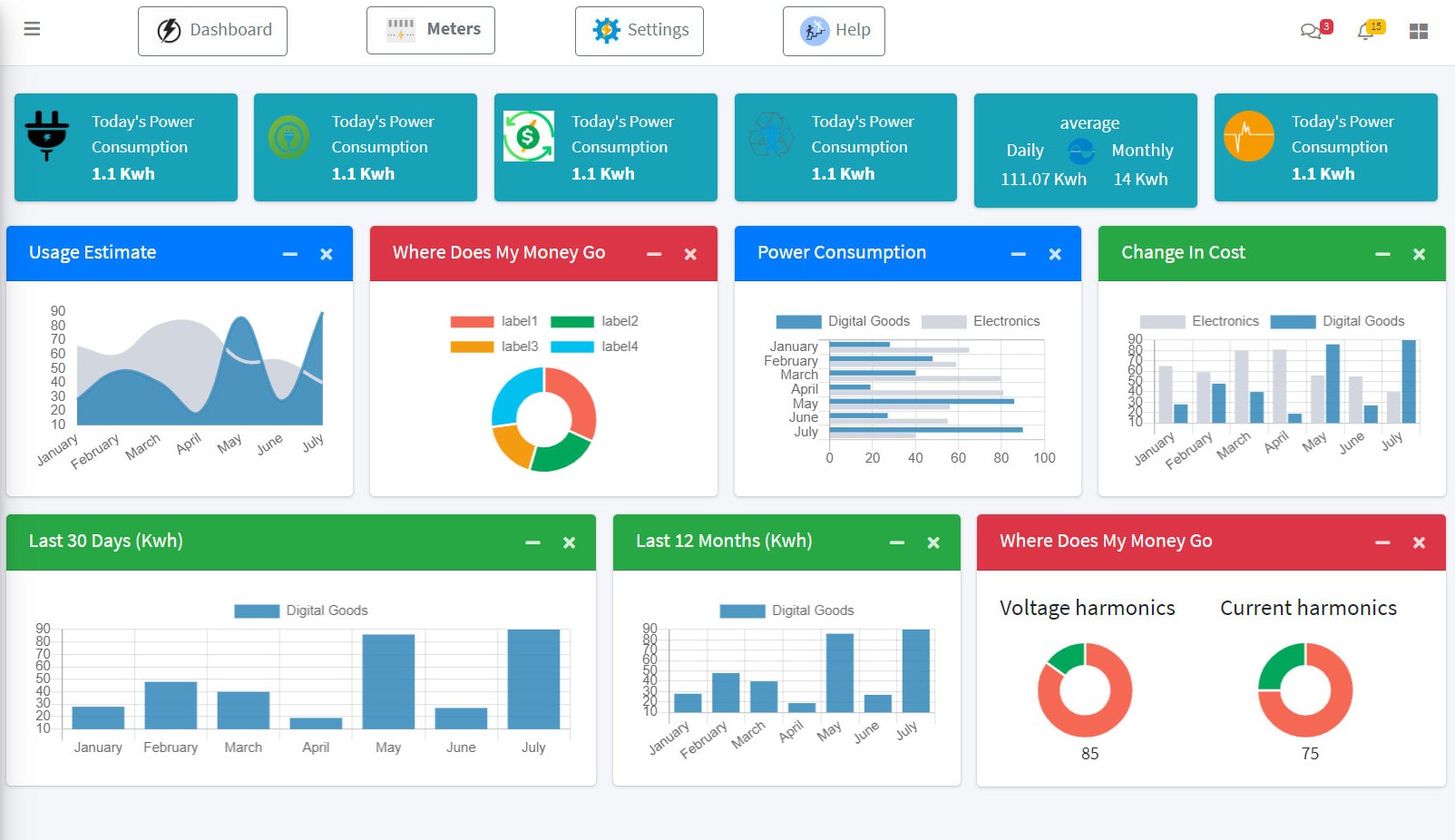This screenshot has height=840, width=1455.
Task: Open the notifications bell icon
Action: 1365,32
